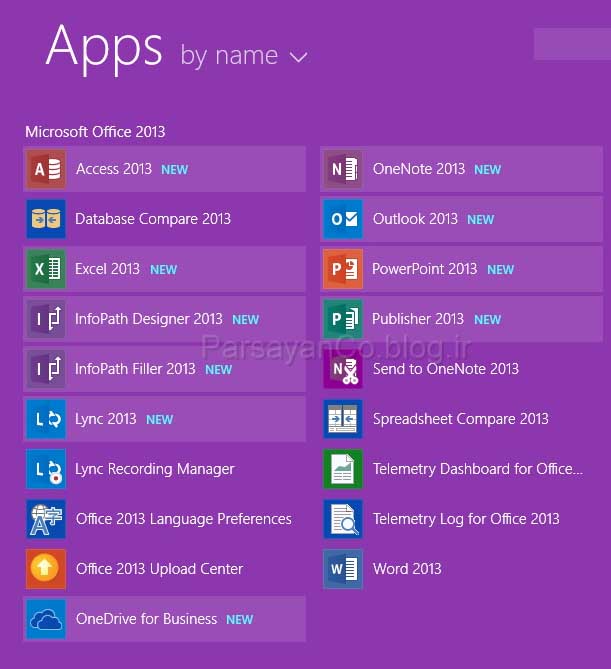
Task: Click the Word 2013 blue icon
Action: coord(343,569)
